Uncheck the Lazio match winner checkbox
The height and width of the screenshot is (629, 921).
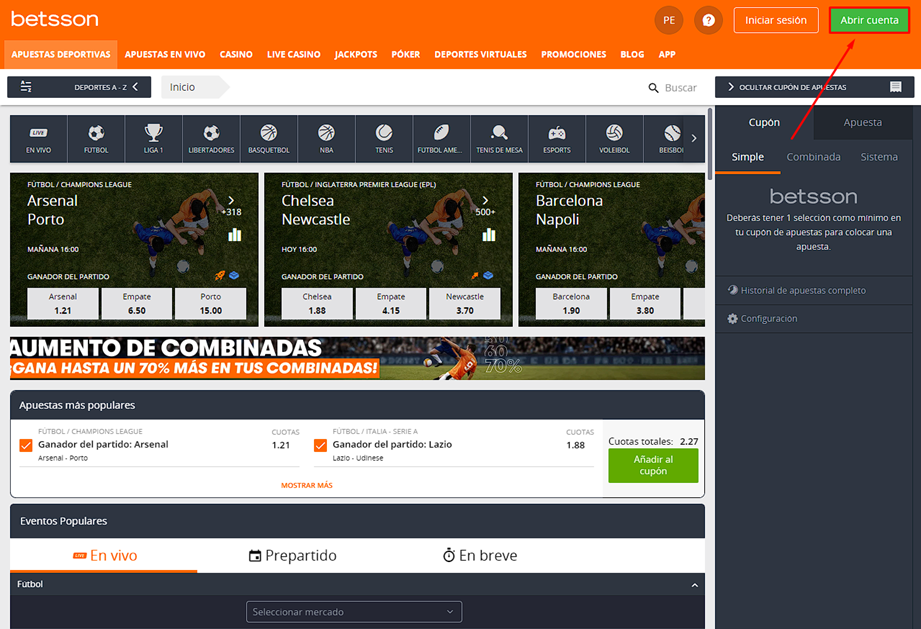(321, 445)
